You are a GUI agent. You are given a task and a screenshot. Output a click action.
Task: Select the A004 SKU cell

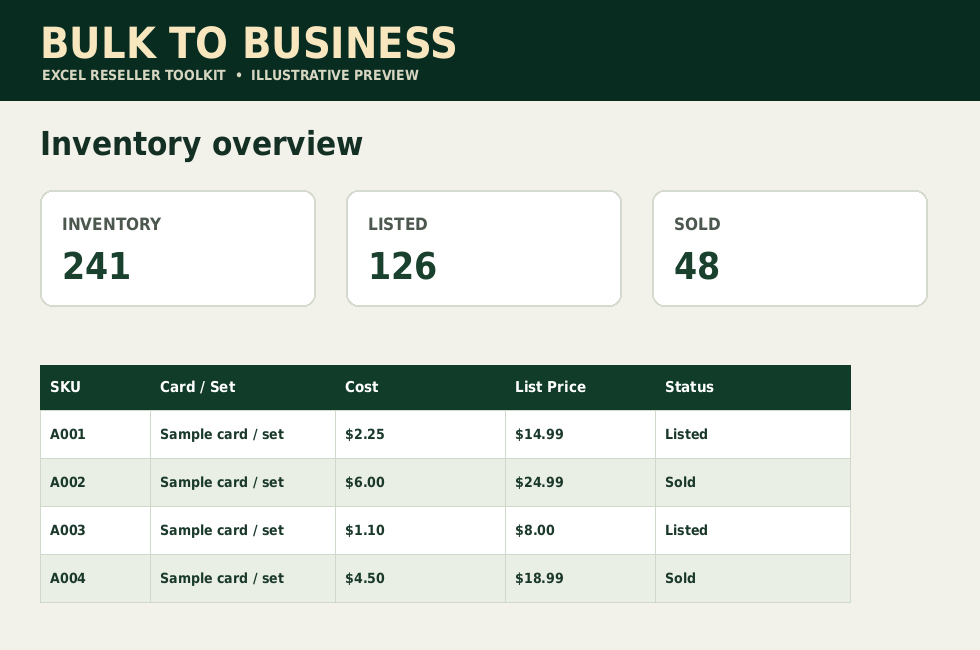click(x=95, y=579)
